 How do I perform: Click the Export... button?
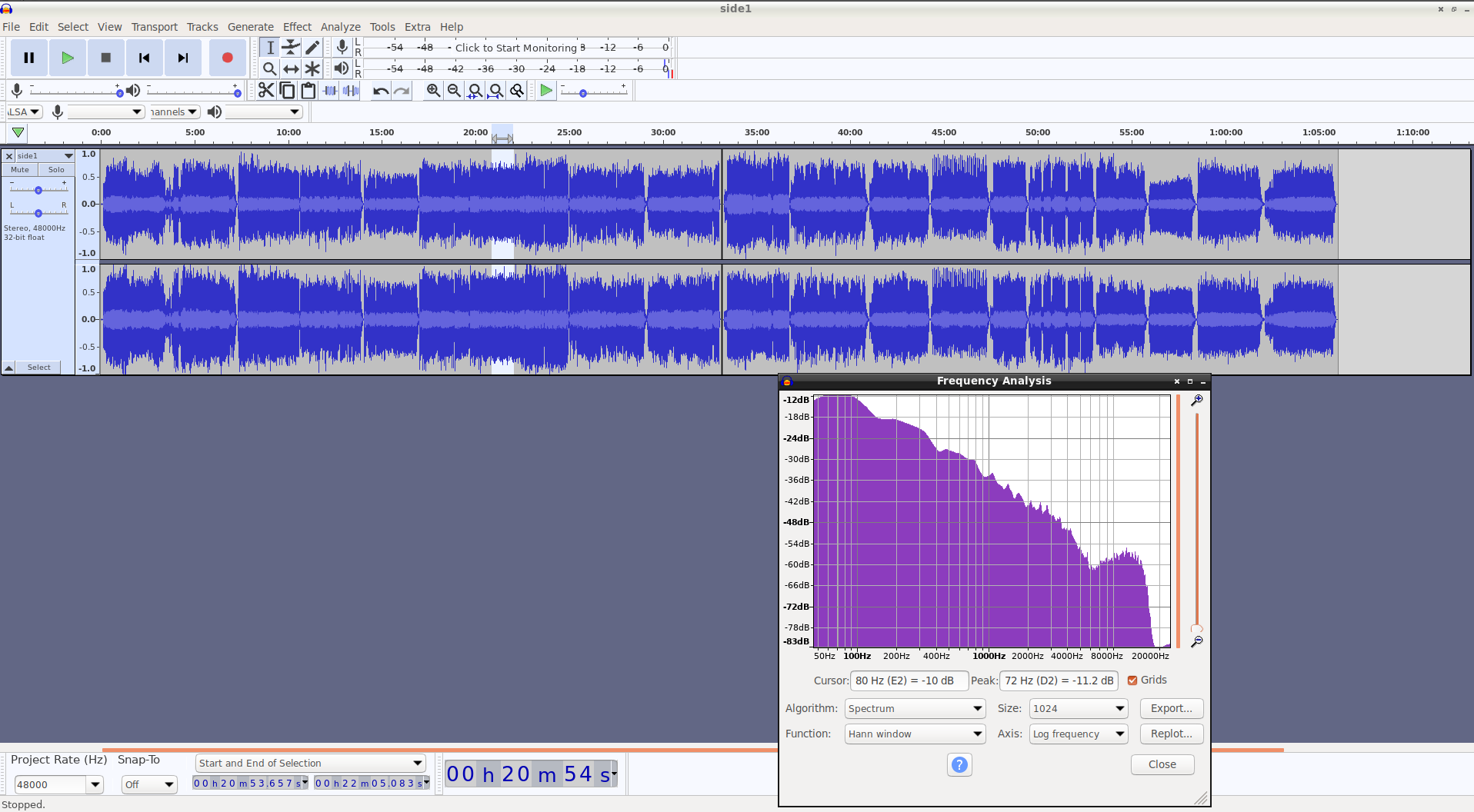1171,708
